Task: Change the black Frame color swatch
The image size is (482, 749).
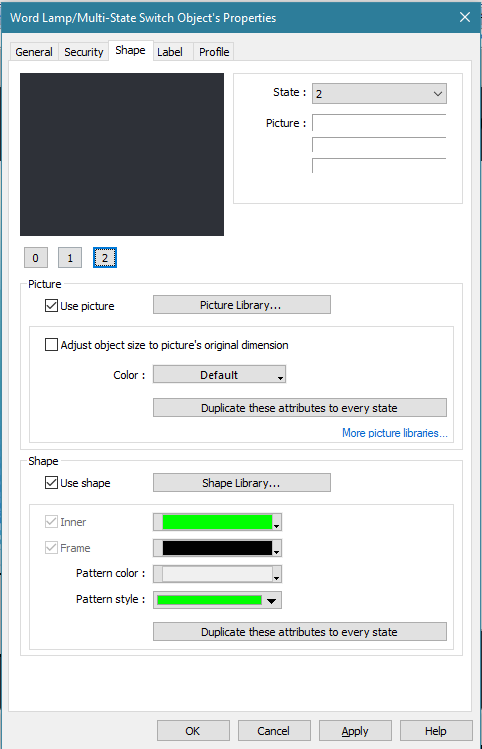Action: (217, 548)
